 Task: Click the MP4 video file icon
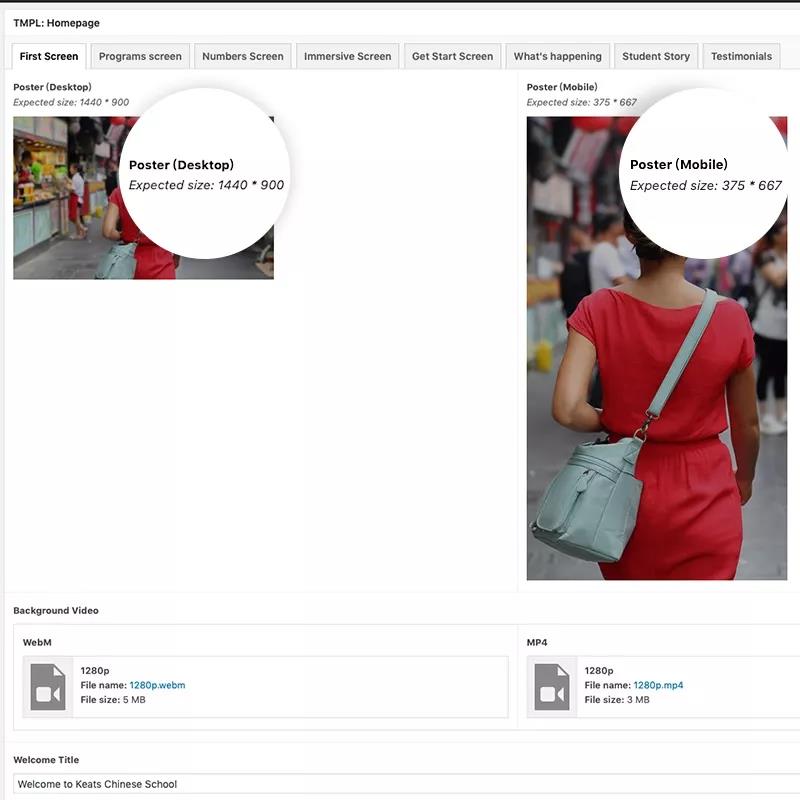[x=552, y=687]
